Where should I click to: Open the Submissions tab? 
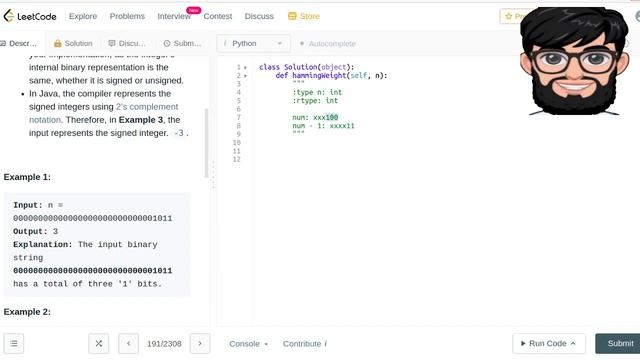(182, 43)
